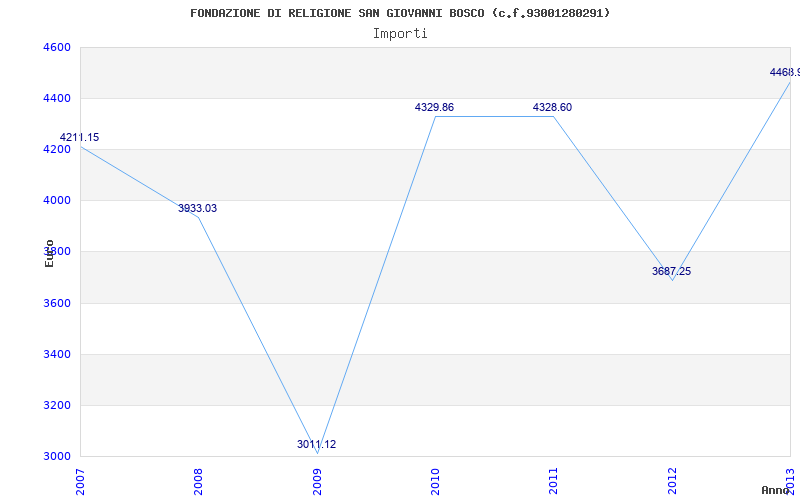The height and width of the screenshot is (500, 800).
Task: Select the 4329.86 data label
Action: 434,108
